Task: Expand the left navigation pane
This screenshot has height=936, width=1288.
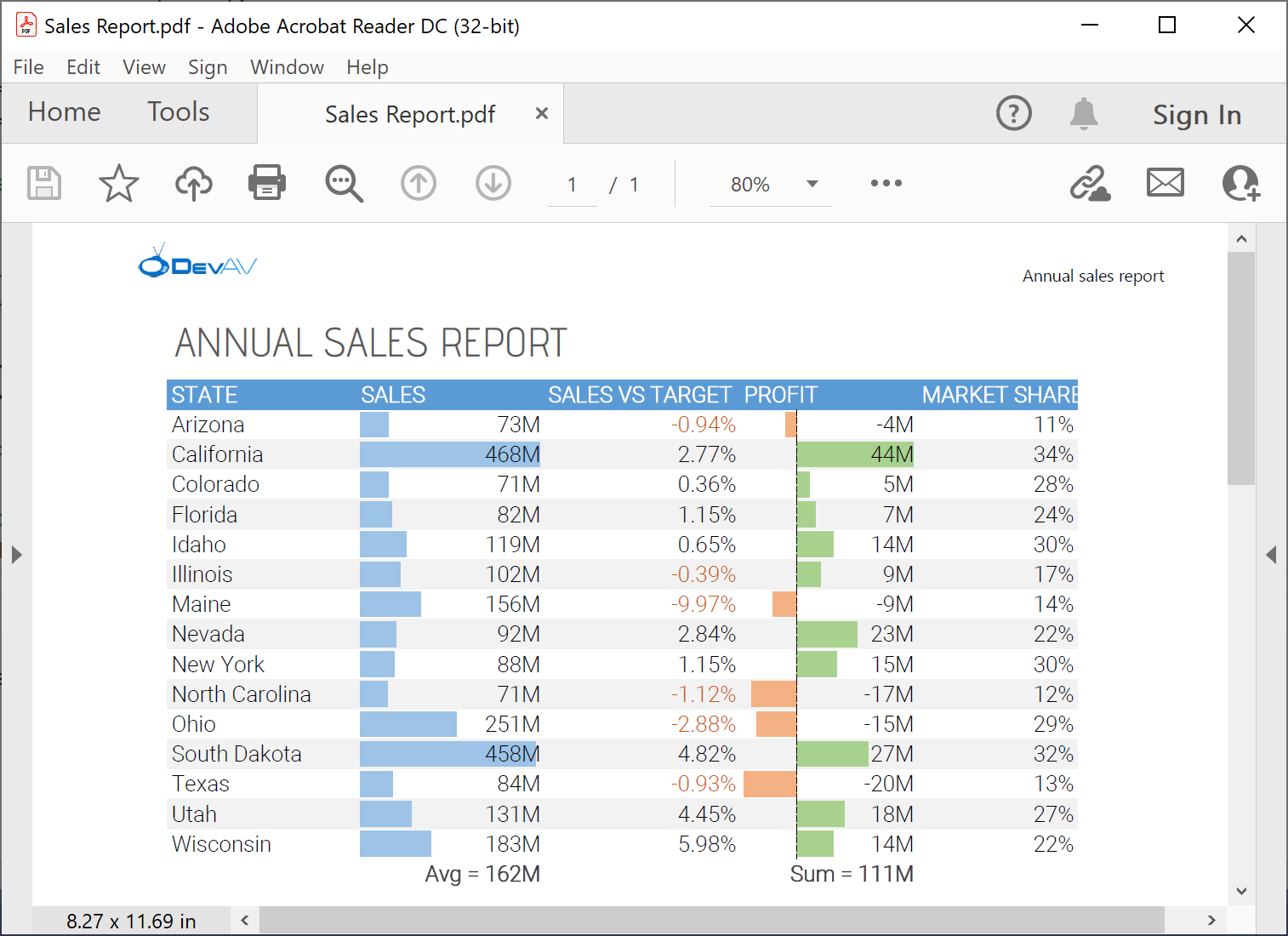Action: click(16, 556)
